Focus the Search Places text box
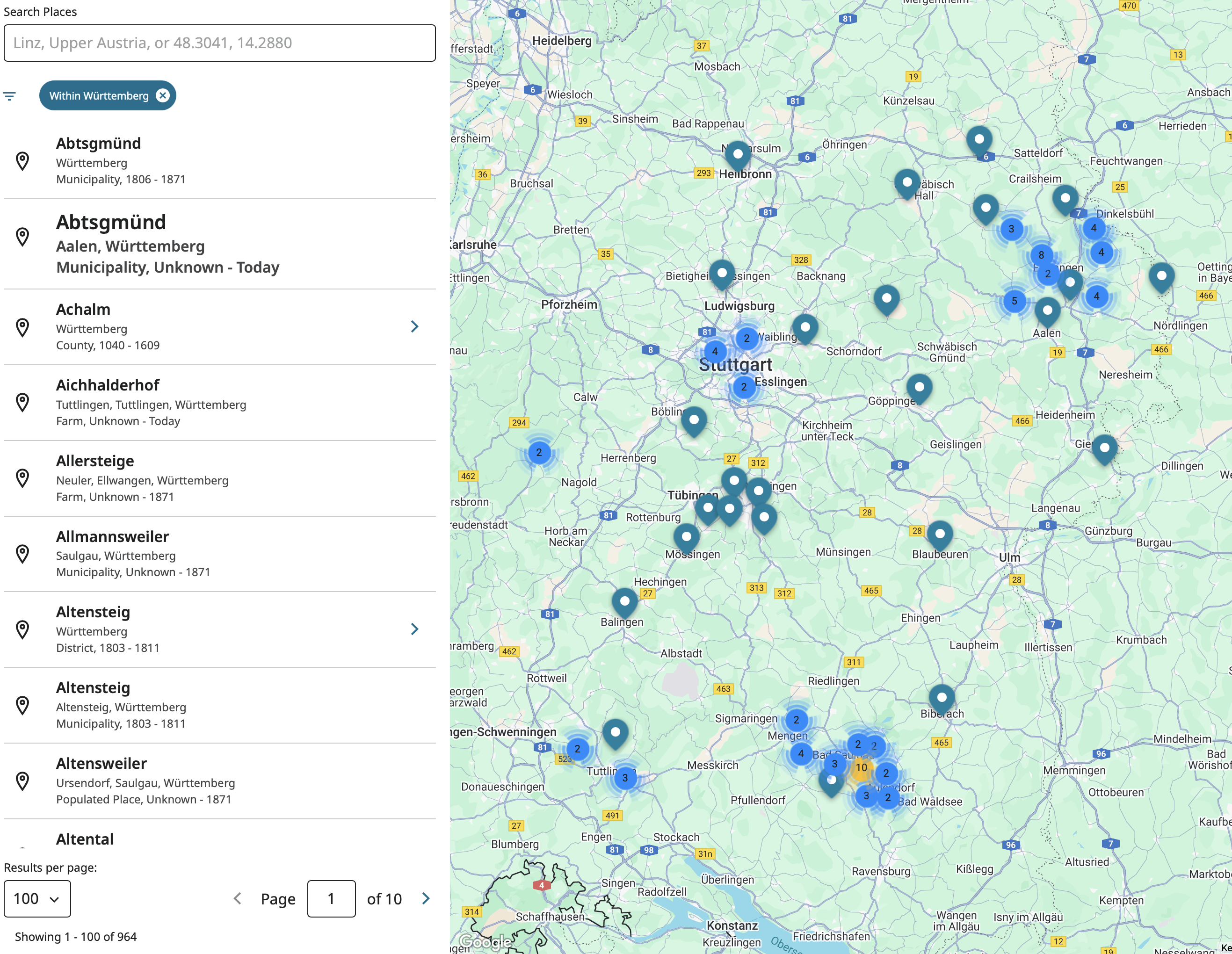Screen dimensions: 1232x954 click(219, 43)
